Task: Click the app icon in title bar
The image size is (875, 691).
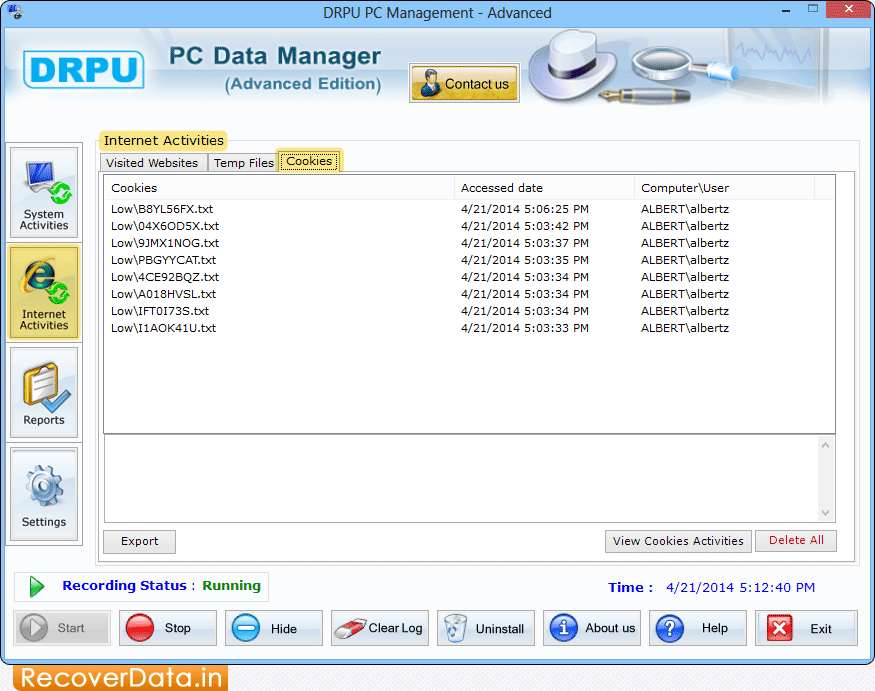Action: (x=15, y=12)
